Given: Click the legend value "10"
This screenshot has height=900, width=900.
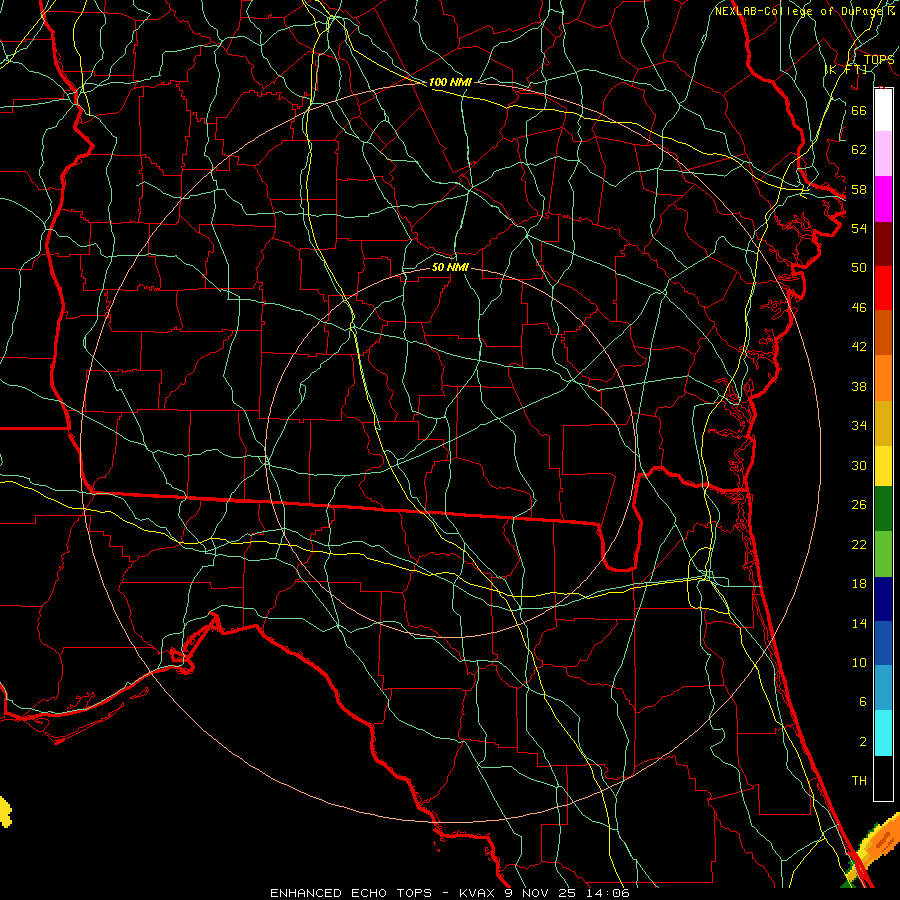Looking at the screenshot, I should pyautogui.click(x=859, y=663).
